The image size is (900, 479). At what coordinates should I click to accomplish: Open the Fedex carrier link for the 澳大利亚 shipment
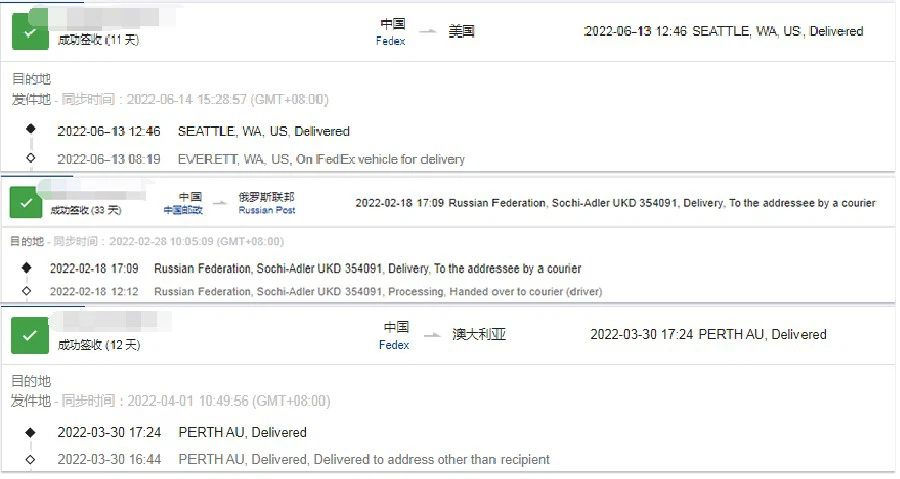click(x=394, y=345)
